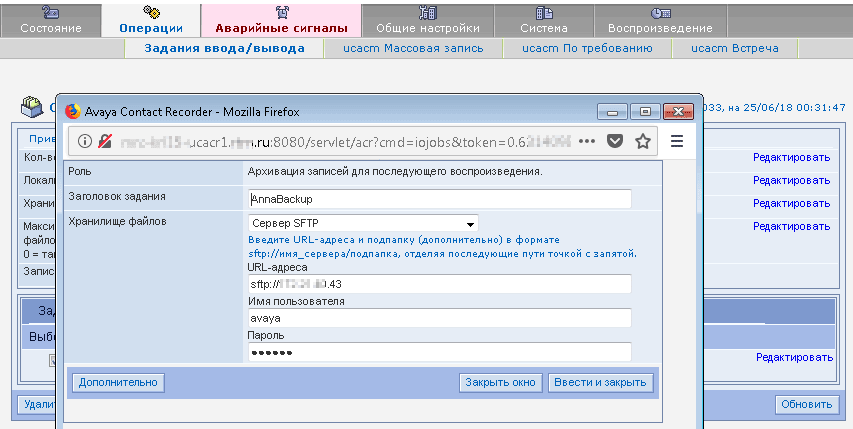Open the ucacm По требованию subtab

pyautogui.click(x=587, y=48)
